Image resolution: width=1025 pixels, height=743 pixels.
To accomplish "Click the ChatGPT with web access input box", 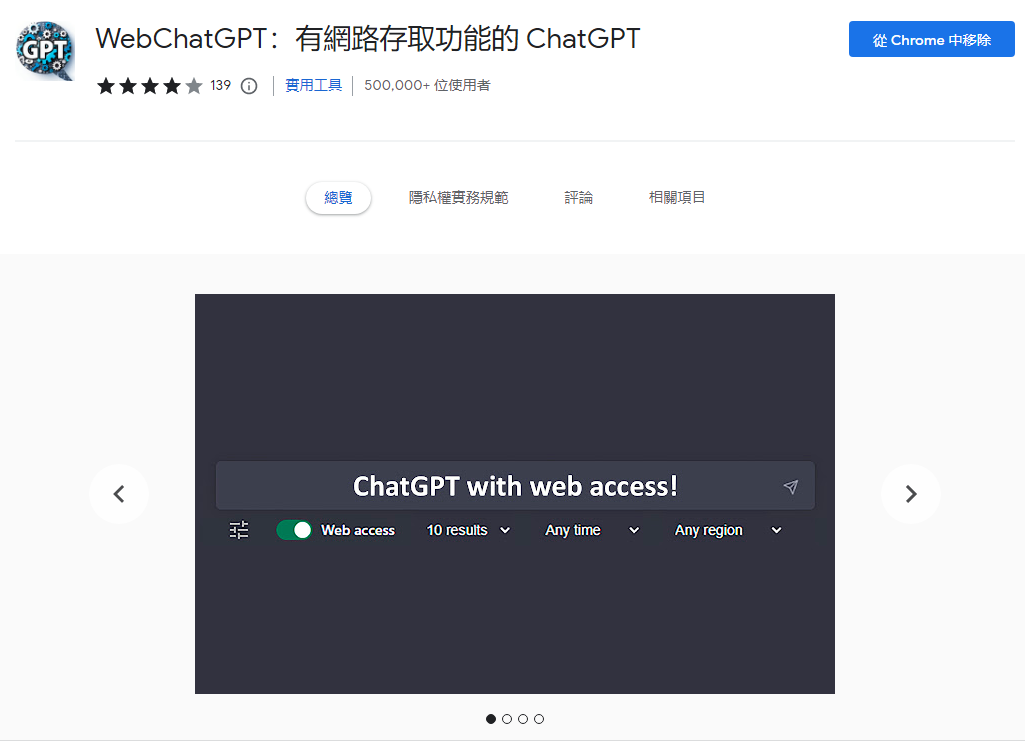I will click(x=515, y=486).
